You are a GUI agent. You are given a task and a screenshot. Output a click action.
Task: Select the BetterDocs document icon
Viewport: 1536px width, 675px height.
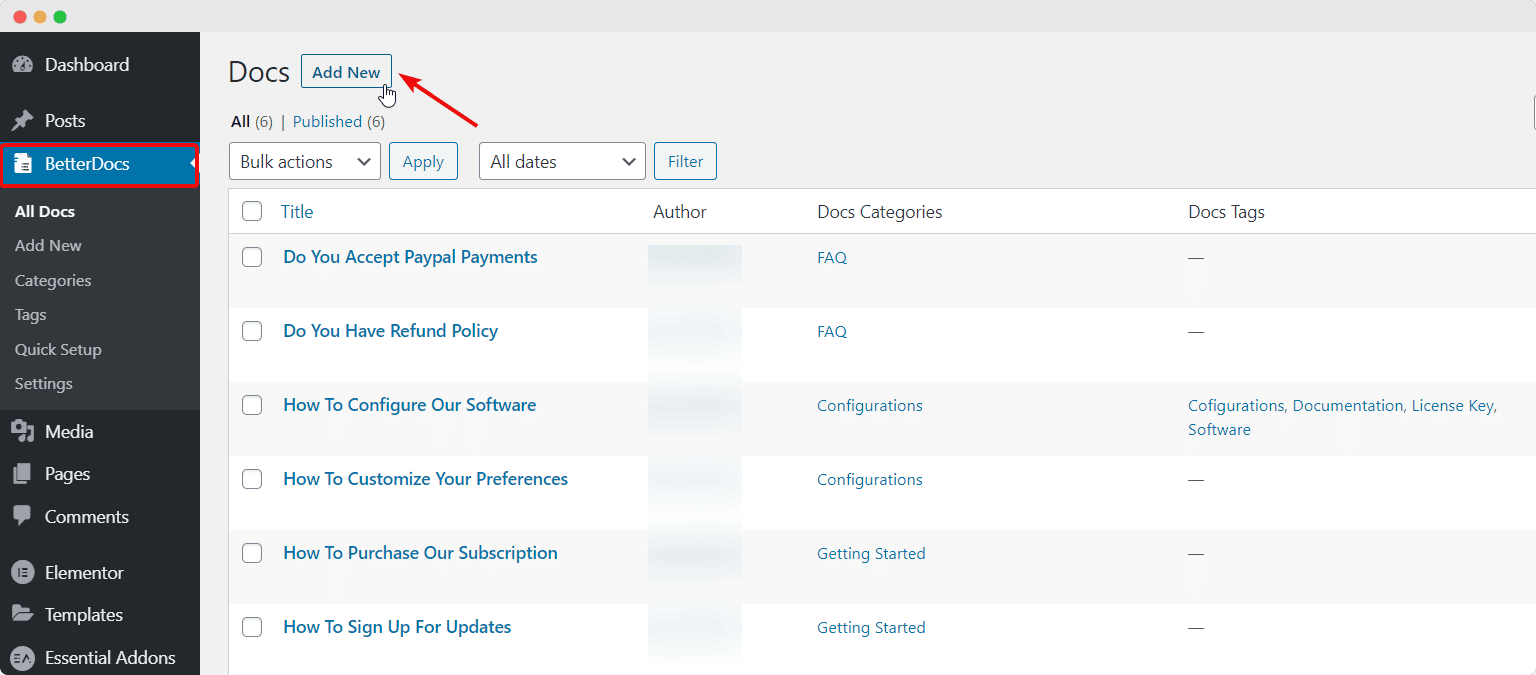[x=23, y=164]
